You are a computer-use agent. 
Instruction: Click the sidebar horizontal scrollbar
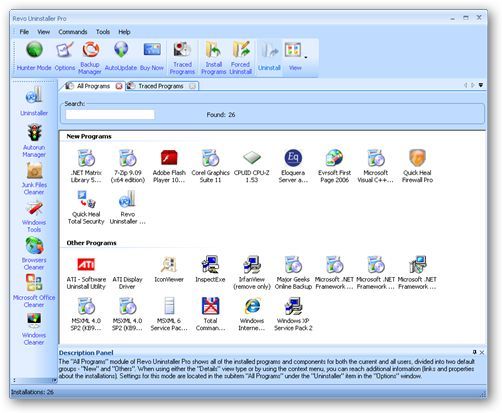[34, 380]
